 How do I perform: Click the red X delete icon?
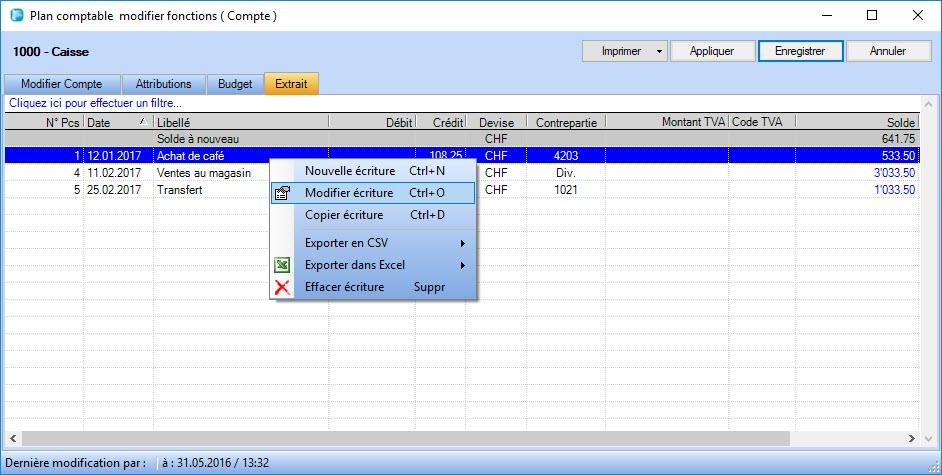[x=282, y=288]
